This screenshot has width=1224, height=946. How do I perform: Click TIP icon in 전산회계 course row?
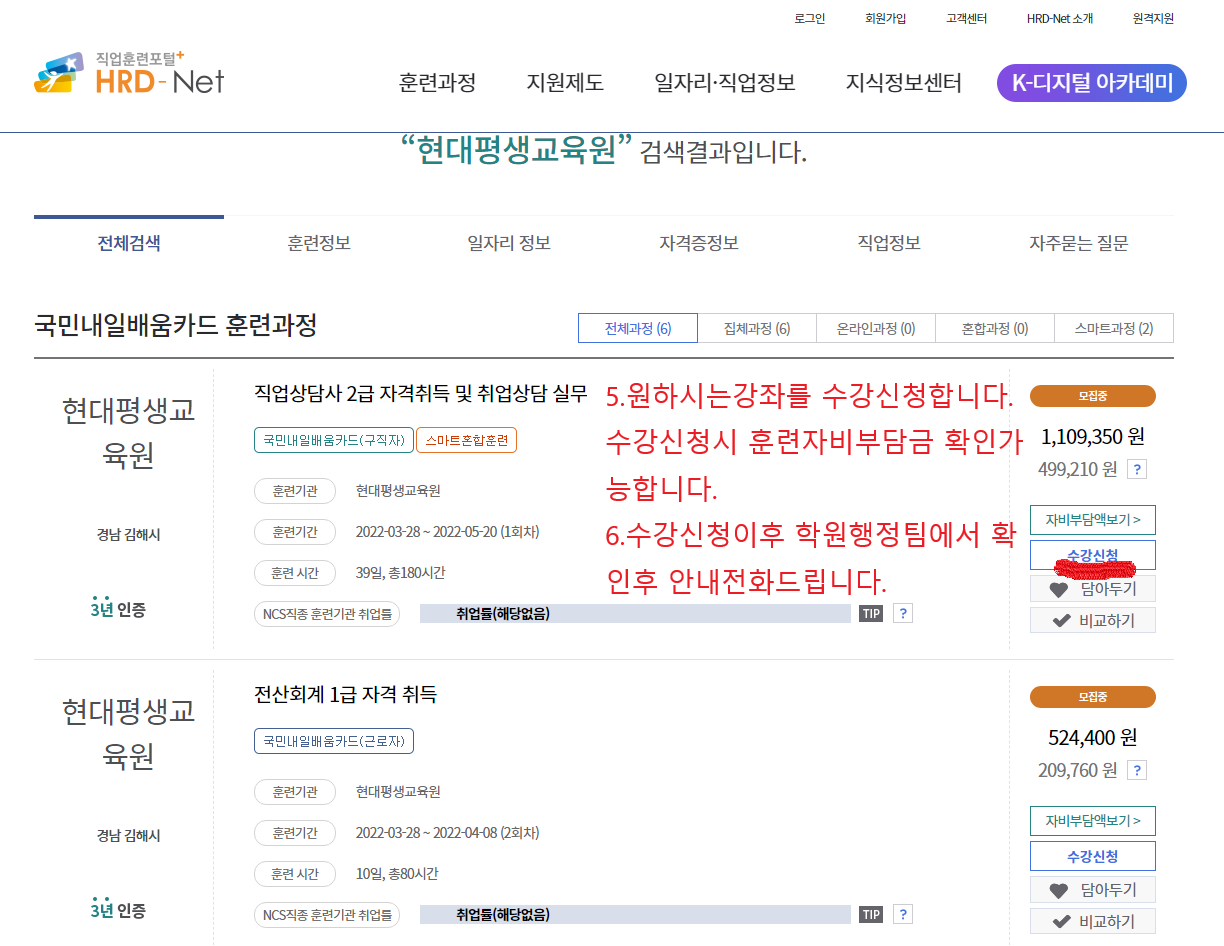[871, 915]
